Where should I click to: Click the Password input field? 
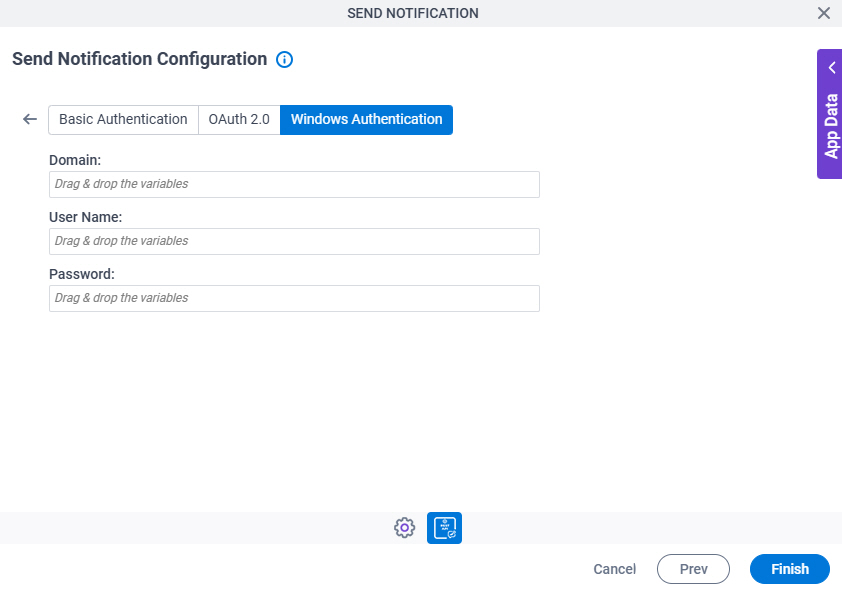click(294, 298)
